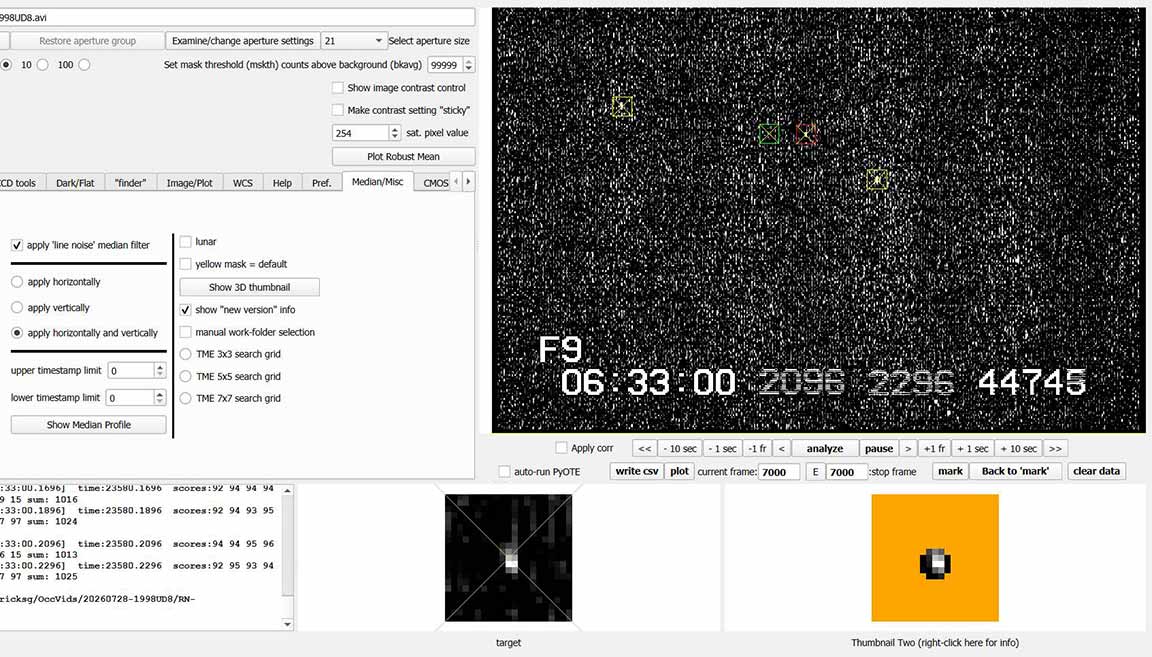
Task: Adjust the sat. pixel value spinner
Action: [x=395, y=133]
